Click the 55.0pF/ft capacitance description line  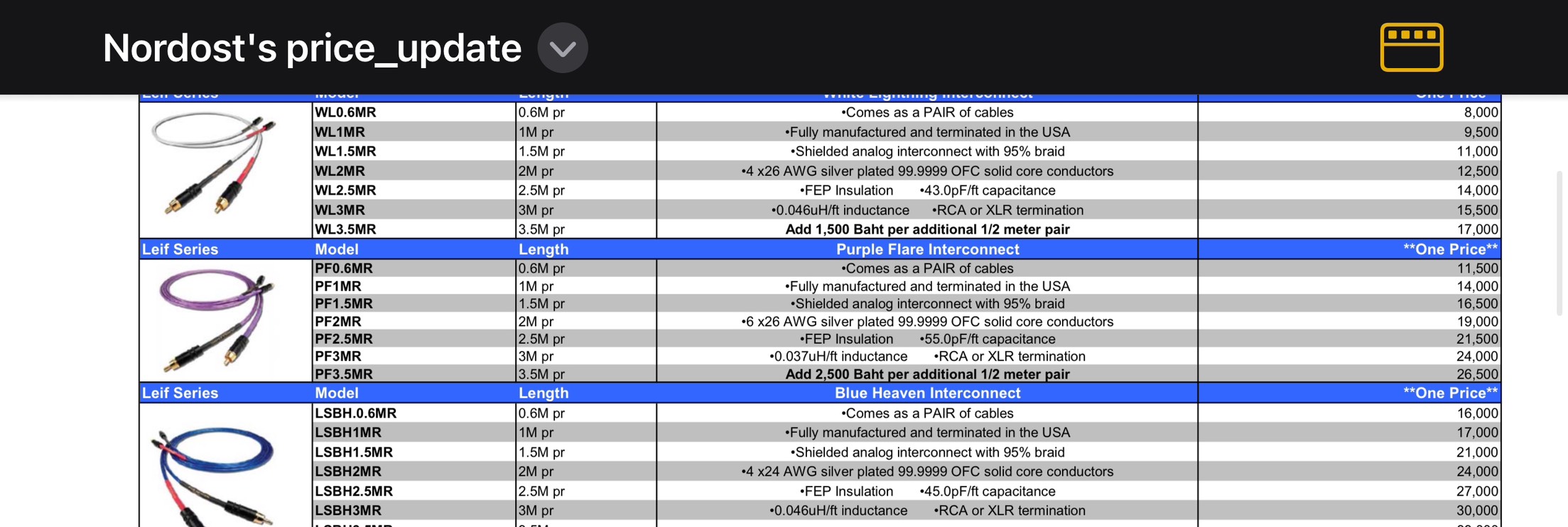927,339
